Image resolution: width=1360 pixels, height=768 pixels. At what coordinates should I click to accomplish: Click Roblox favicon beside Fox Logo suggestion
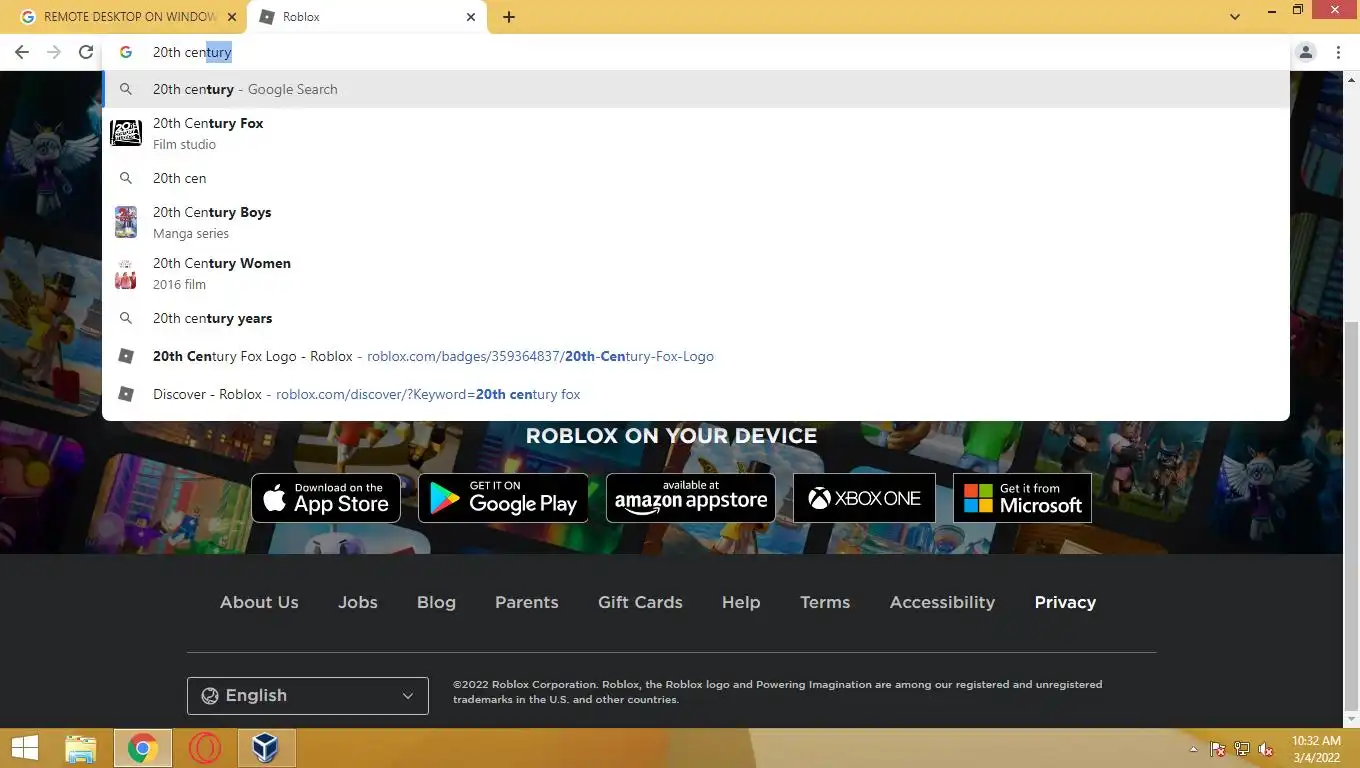pos(126,356)
